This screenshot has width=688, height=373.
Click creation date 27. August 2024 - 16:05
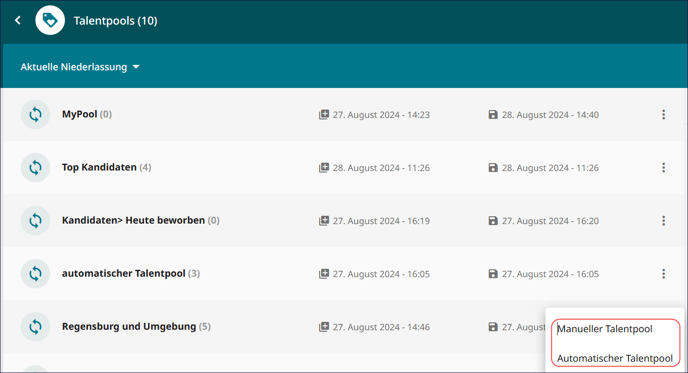coord(381,274)
